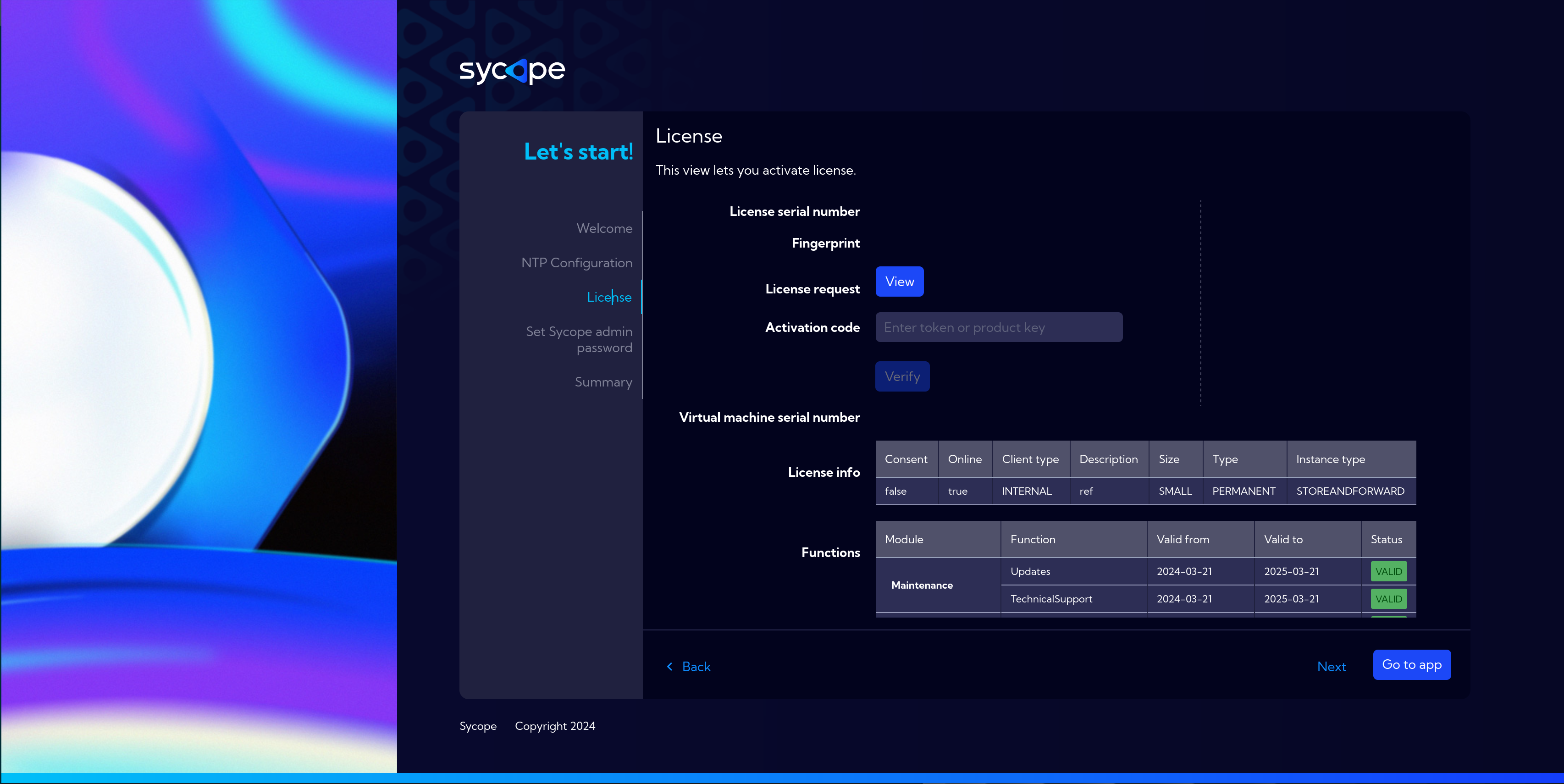This screenshot has height=784, width=1564.
Task: Click the Maintenance module cell
Action: click(937, 585)
